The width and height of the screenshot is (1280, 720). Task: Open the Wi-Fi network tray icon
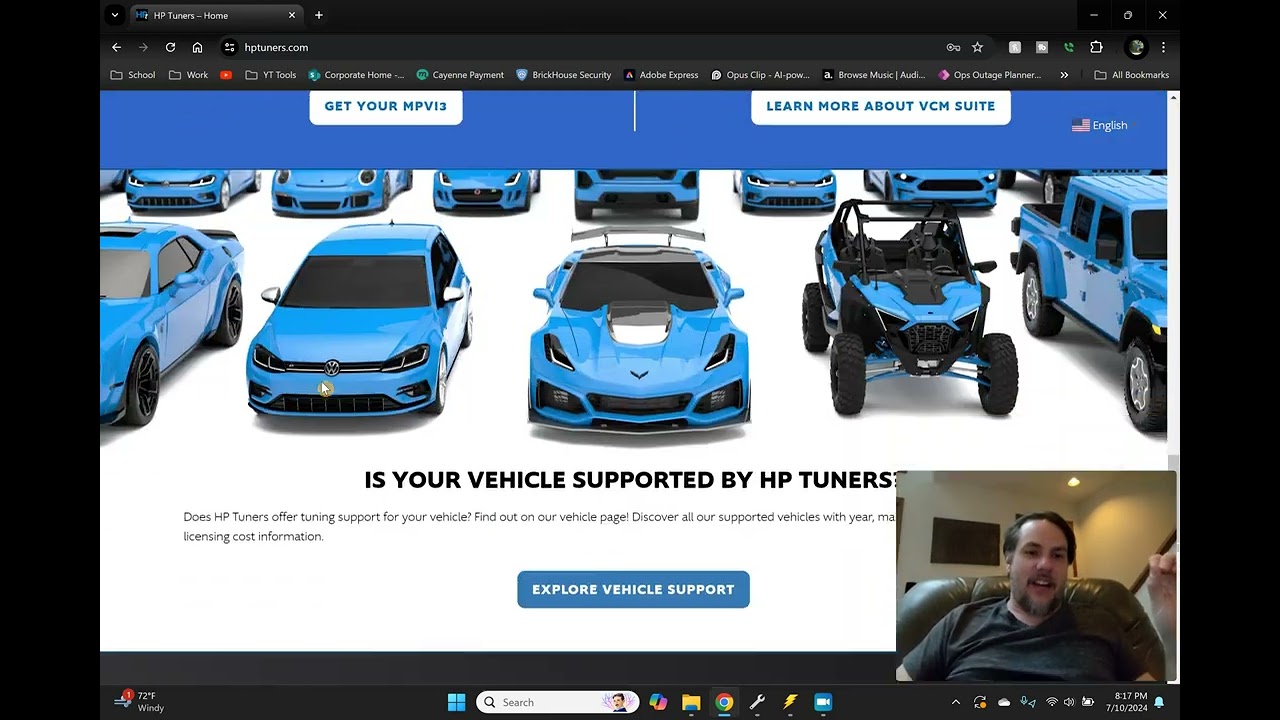coord(1051,702)
